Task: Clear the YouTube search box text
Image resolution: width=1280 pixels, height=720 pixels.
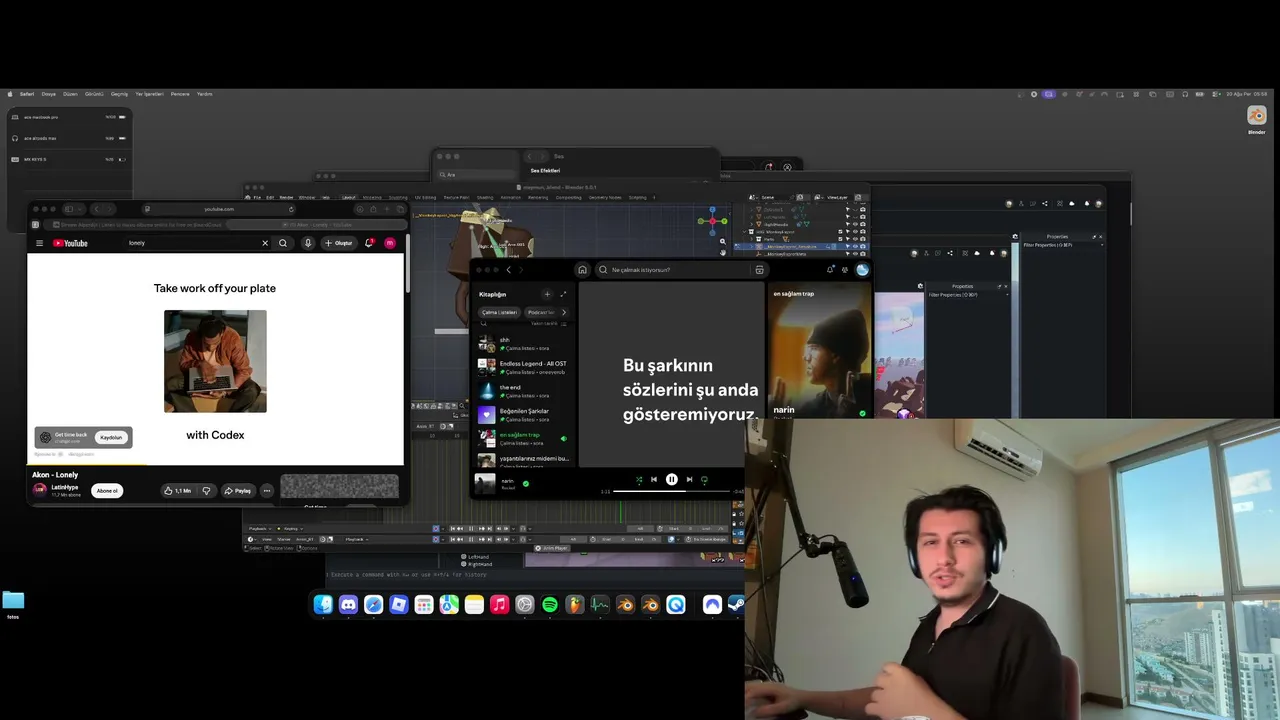Action: [x=265, y=243]
